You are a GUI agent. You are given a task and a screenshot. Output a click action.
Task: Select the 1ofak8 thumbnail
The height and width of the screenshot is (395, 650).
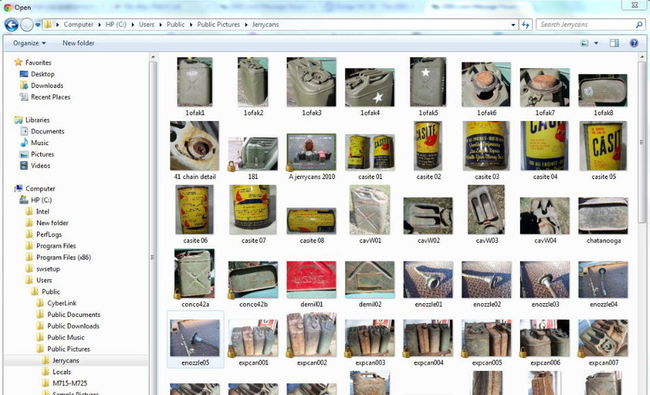603,90
